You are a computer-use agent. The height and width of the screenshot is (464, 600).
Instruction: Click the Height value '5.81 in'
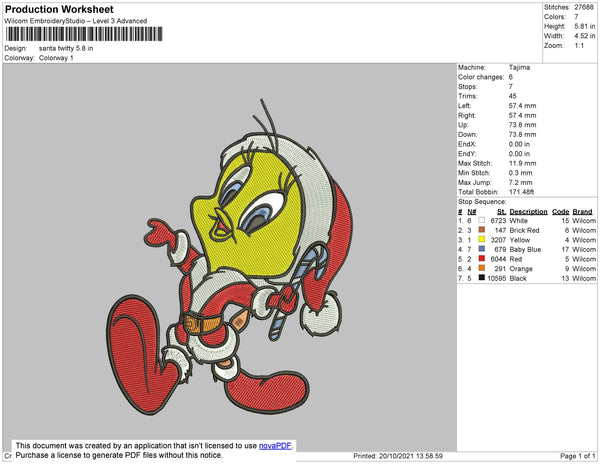584,26
